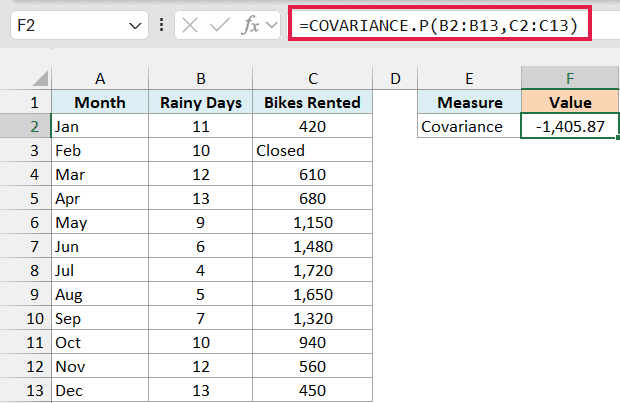Viewport: 620px width, 403px height.
Task: Click the vertical dots handle beside Name Box
Action: pos(161,25)
